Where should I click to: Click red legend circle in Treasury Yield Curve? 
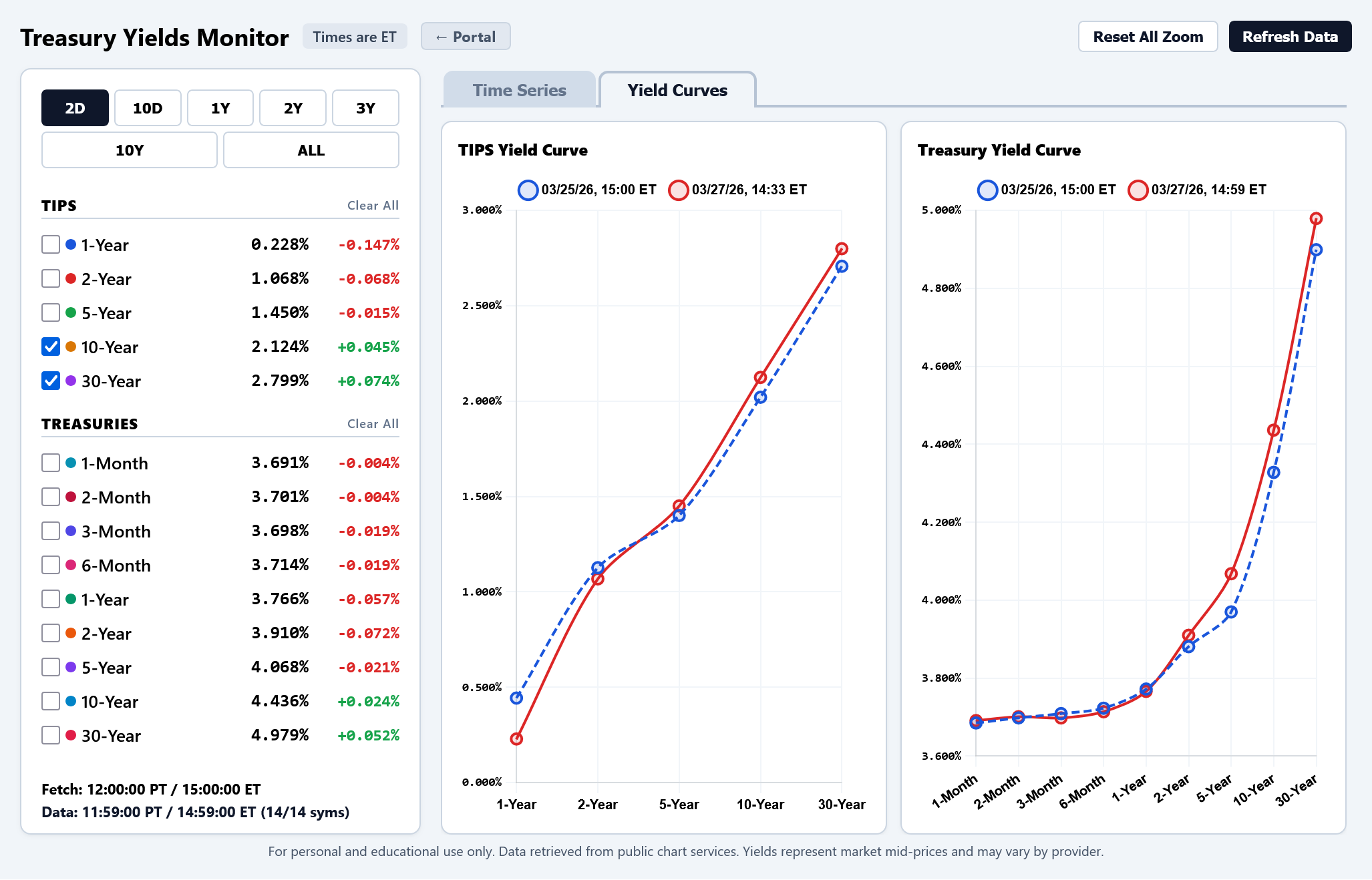1138,190
